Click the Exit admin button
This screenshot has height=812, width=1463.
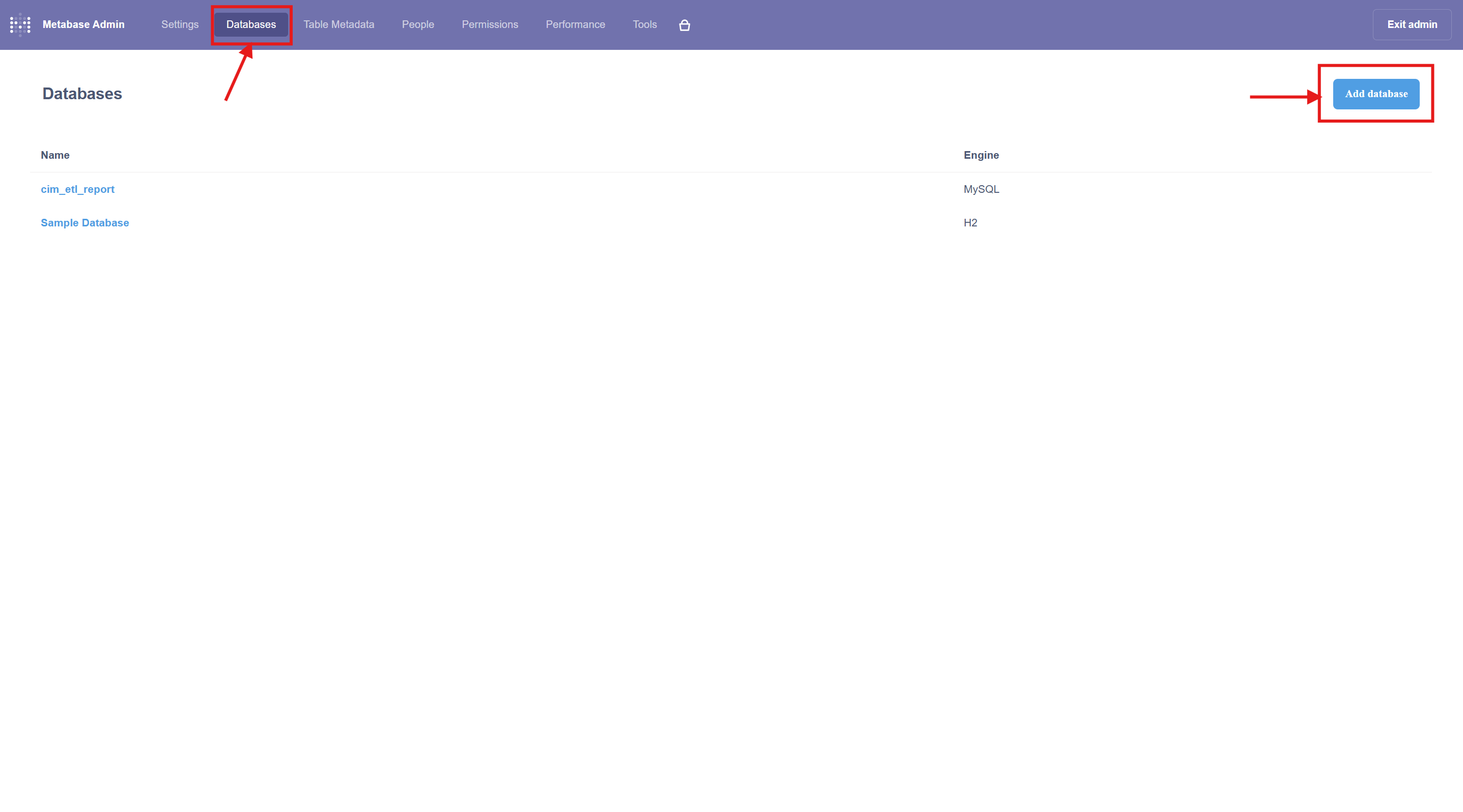coord(1411,24)
